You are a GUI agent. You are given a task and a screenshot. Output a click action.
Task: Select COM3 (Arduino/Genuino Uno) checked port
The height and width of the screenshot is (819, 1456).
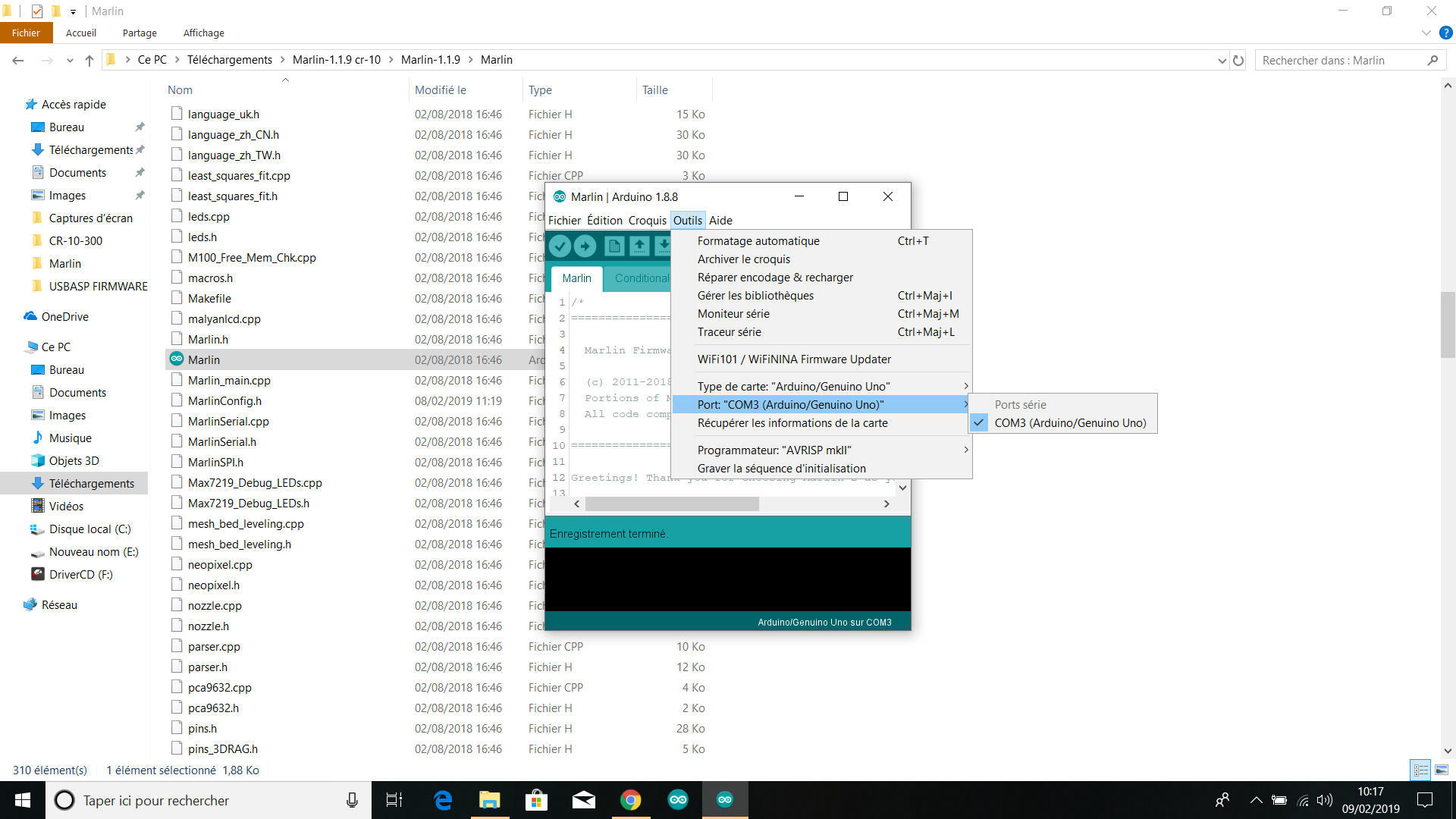pos(1069,423)
